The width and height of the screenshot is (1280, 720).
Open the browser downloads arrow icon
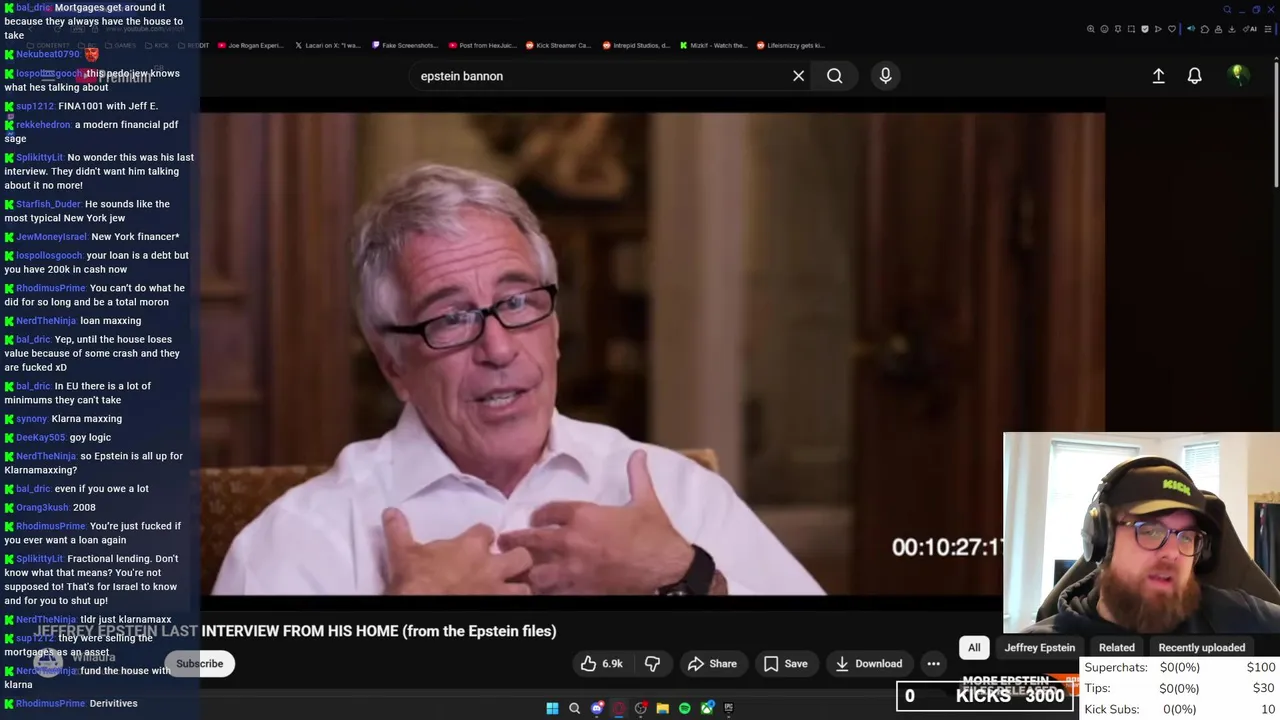pos(1232,29)
